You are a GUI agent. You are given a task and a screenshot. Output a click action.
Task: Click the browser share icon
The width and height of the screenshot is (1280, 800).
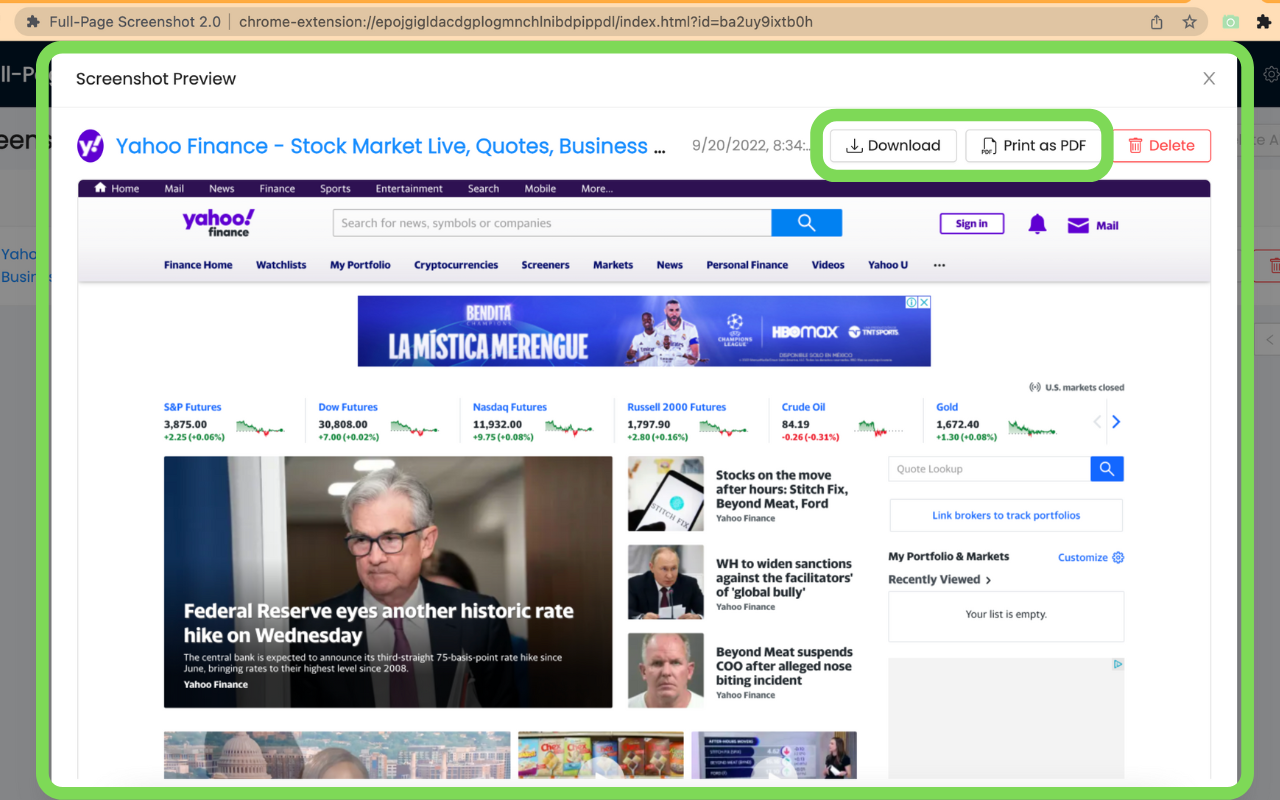(1157, 21)
